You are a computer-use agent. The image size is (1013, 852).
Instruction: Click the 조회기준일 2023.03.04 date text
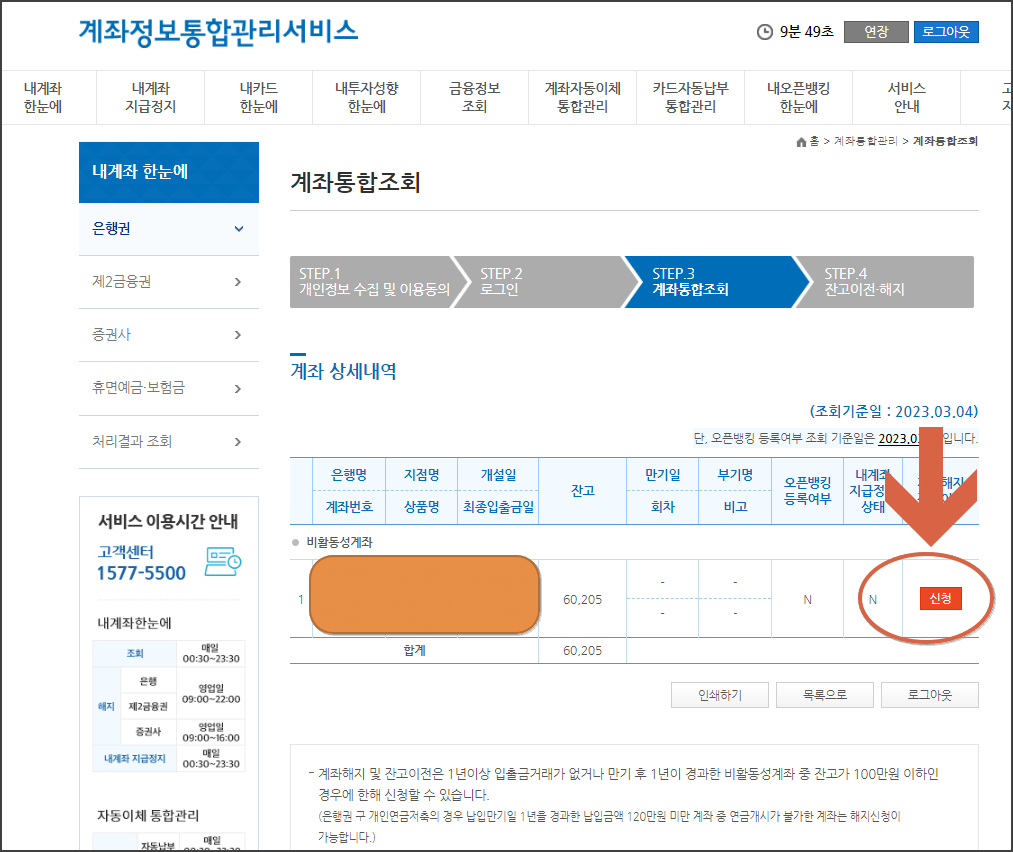(894, 411)
